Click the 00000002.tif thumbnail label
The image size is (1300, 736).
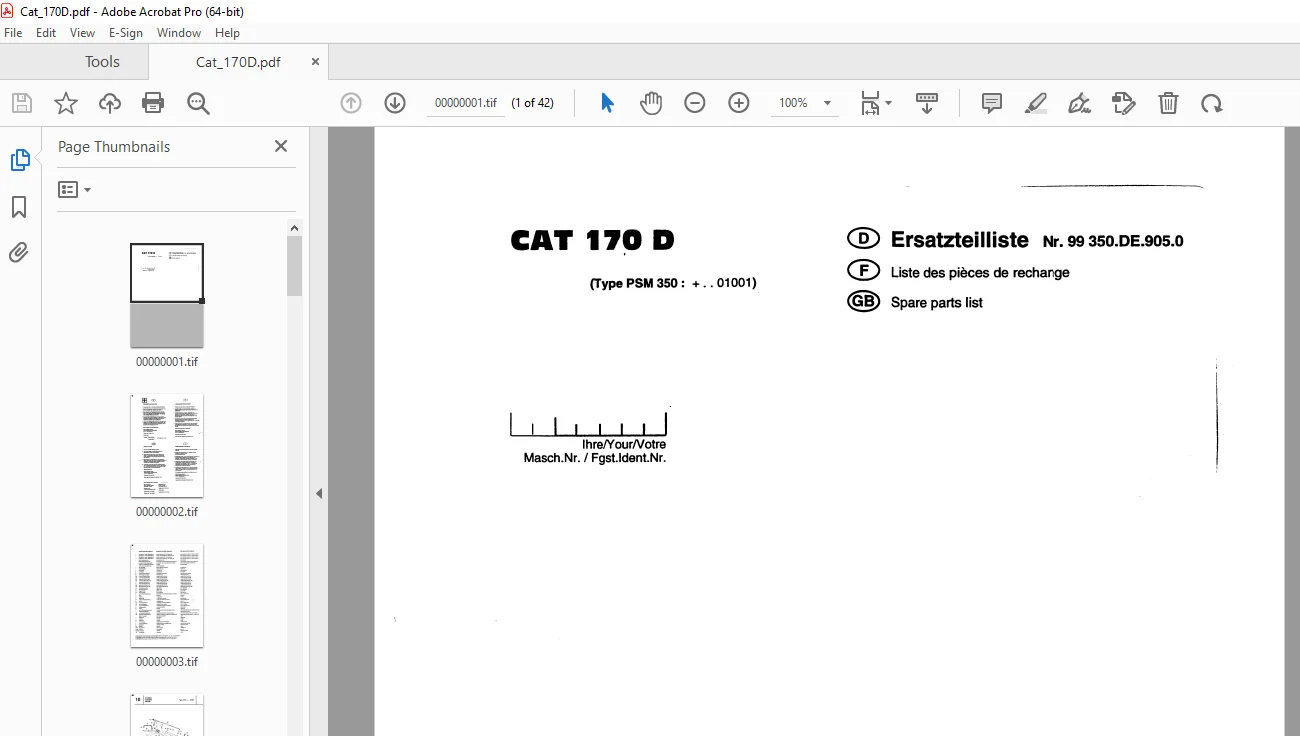coord(167,512)
